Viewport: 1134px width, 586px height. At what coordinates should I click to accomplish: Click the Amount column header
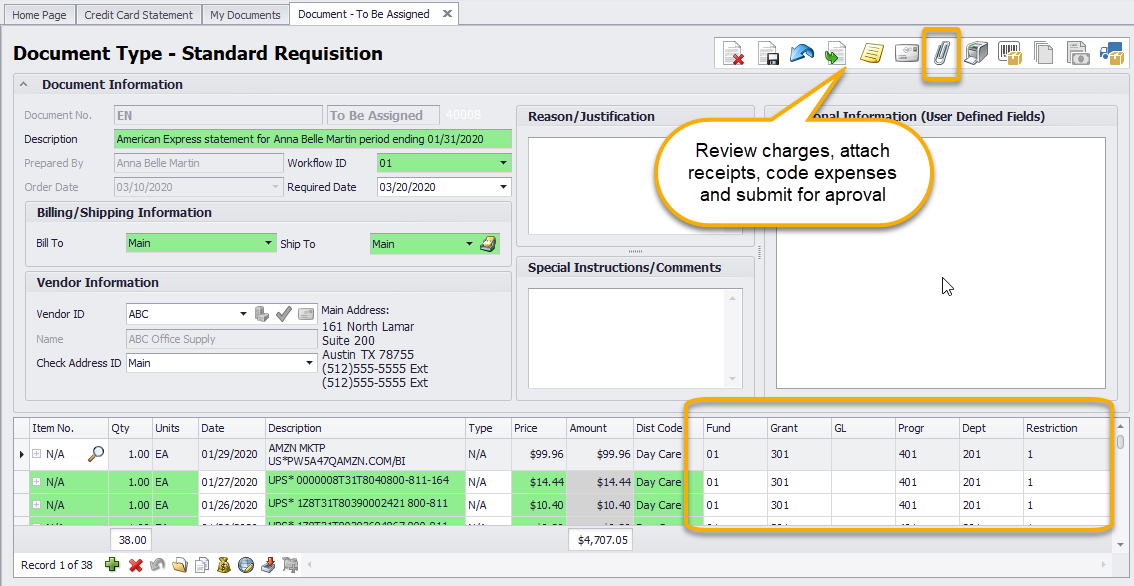[x=588, y=428]
